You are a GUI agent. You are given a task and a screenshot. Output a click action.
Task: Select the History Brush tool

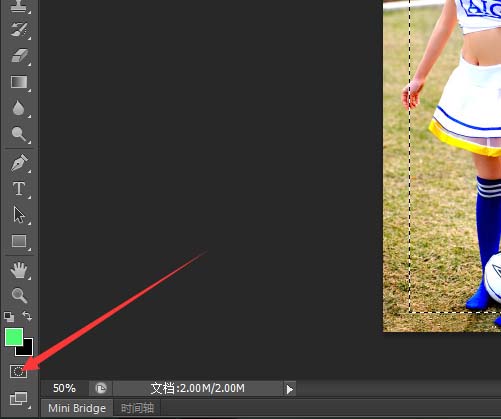click(x=19, y=30)
